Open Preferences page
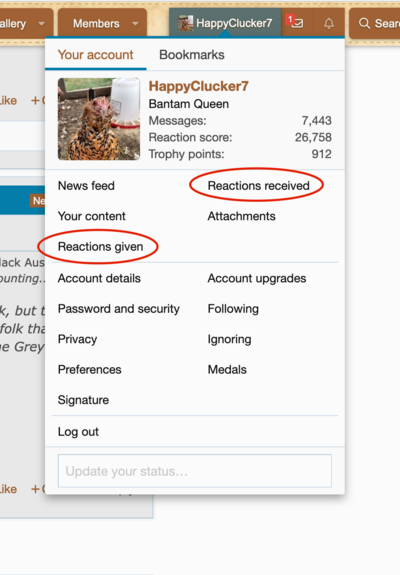This screenshot has width=400, height=575. click(89, 370)
